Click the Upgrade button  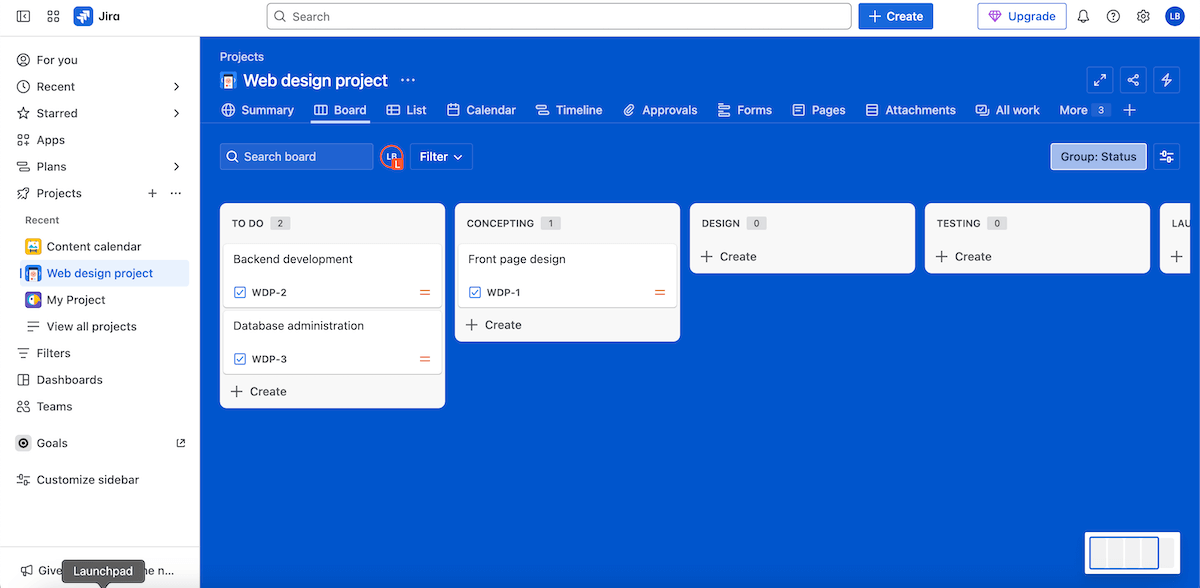click(x=1021, y=17)
